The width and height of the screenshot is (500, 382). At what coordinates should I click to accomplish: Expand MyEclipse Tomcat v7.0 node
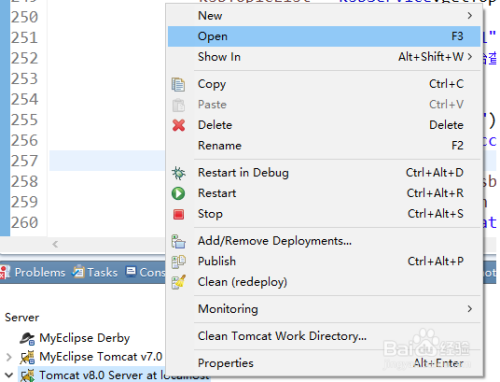click(9, 357)
